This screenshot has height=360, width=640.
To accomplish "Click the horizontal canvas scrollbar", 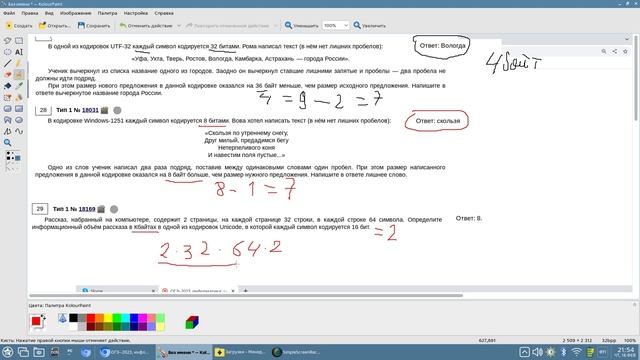I will pos(246,296).
